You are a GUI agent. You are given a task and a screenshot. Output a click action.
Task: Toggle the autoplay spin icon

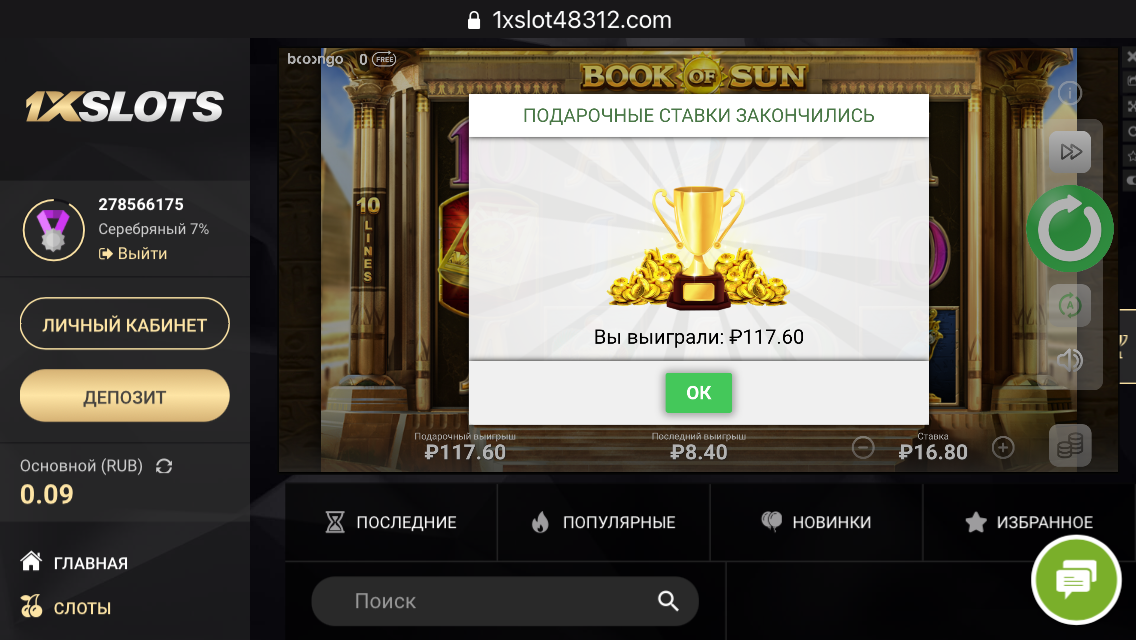click(1070, 305)
